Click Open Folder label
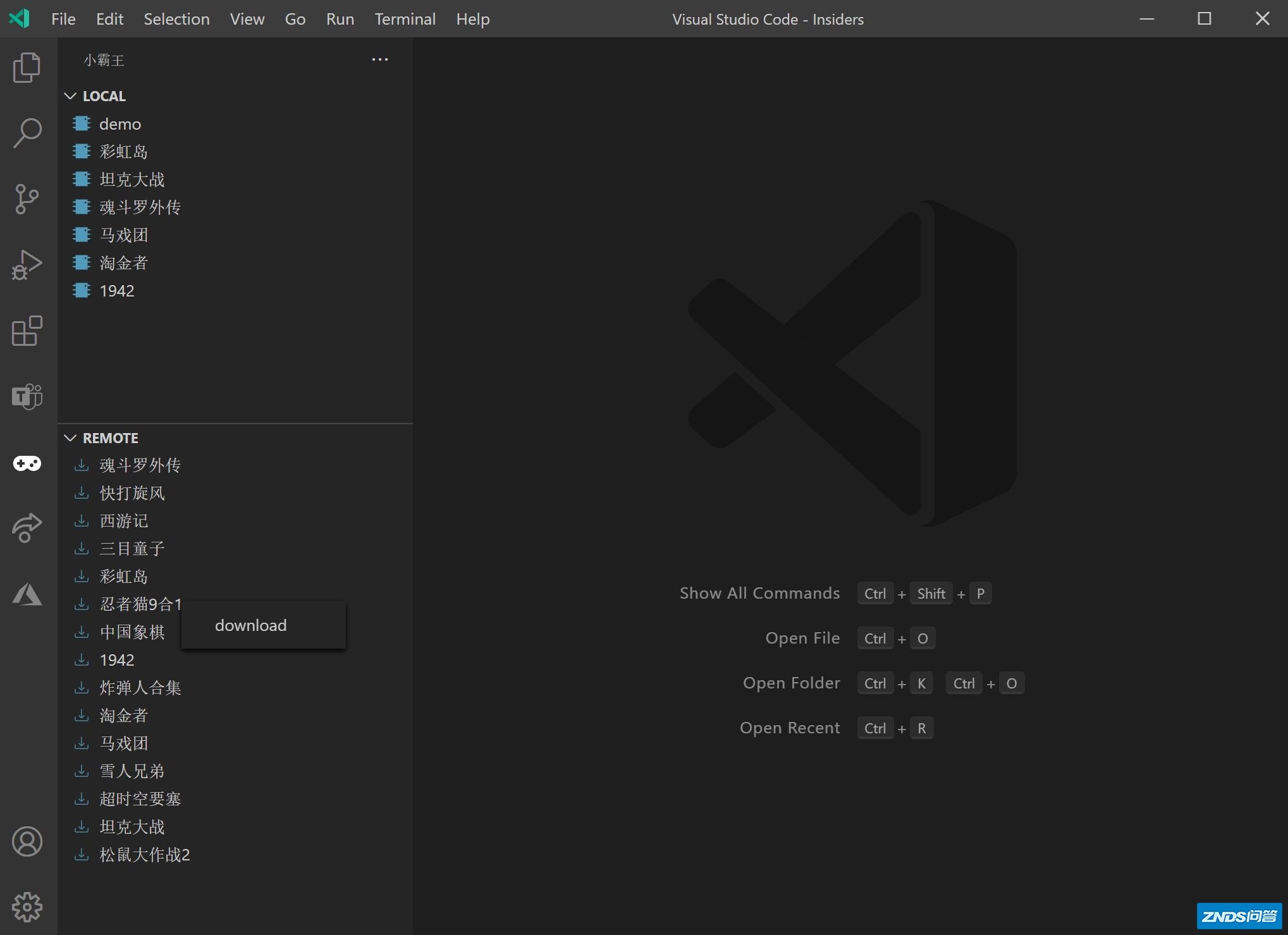 pyautogui.click(x=791, y=683)
